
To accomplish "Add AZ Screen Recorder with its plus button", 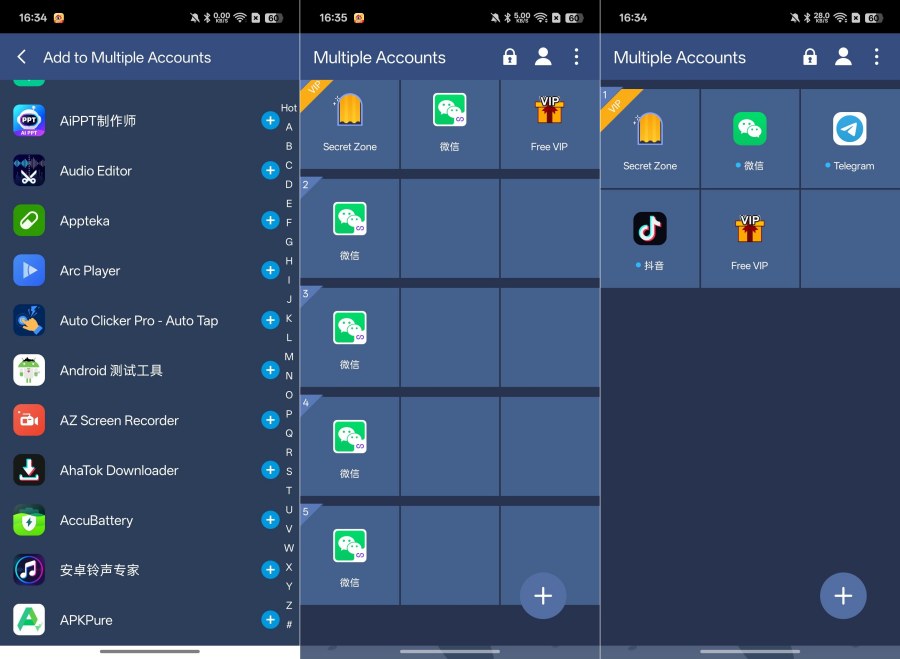I will 270,420.
